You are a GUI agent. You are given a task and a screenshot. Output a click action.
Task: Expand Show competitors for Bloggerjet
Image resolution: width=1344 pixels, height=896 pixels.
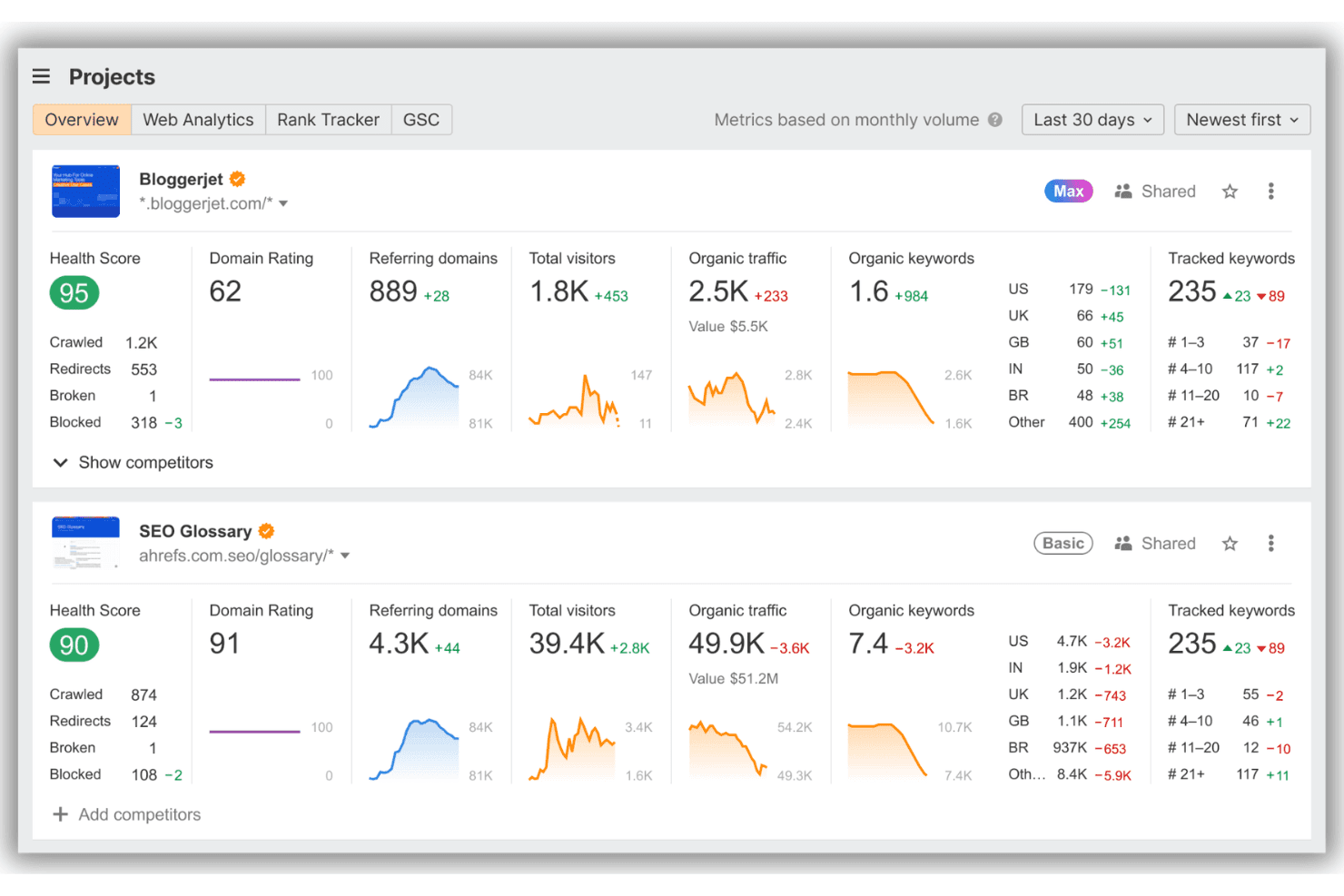[x=133, y=463]
